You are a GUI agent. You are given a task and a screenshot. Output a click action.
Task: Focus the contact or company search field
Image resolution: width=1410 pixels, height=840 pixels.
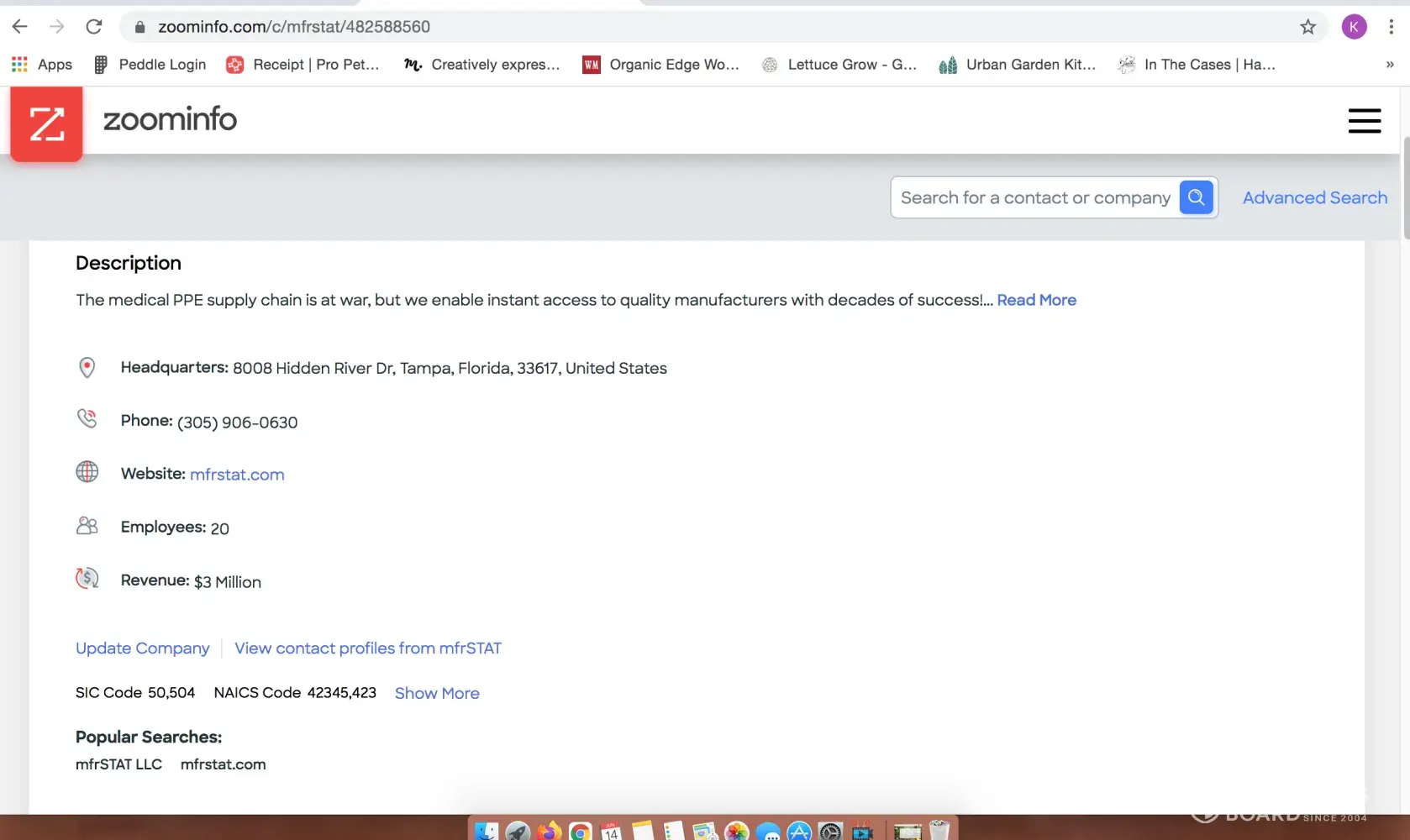point(1034,198)
